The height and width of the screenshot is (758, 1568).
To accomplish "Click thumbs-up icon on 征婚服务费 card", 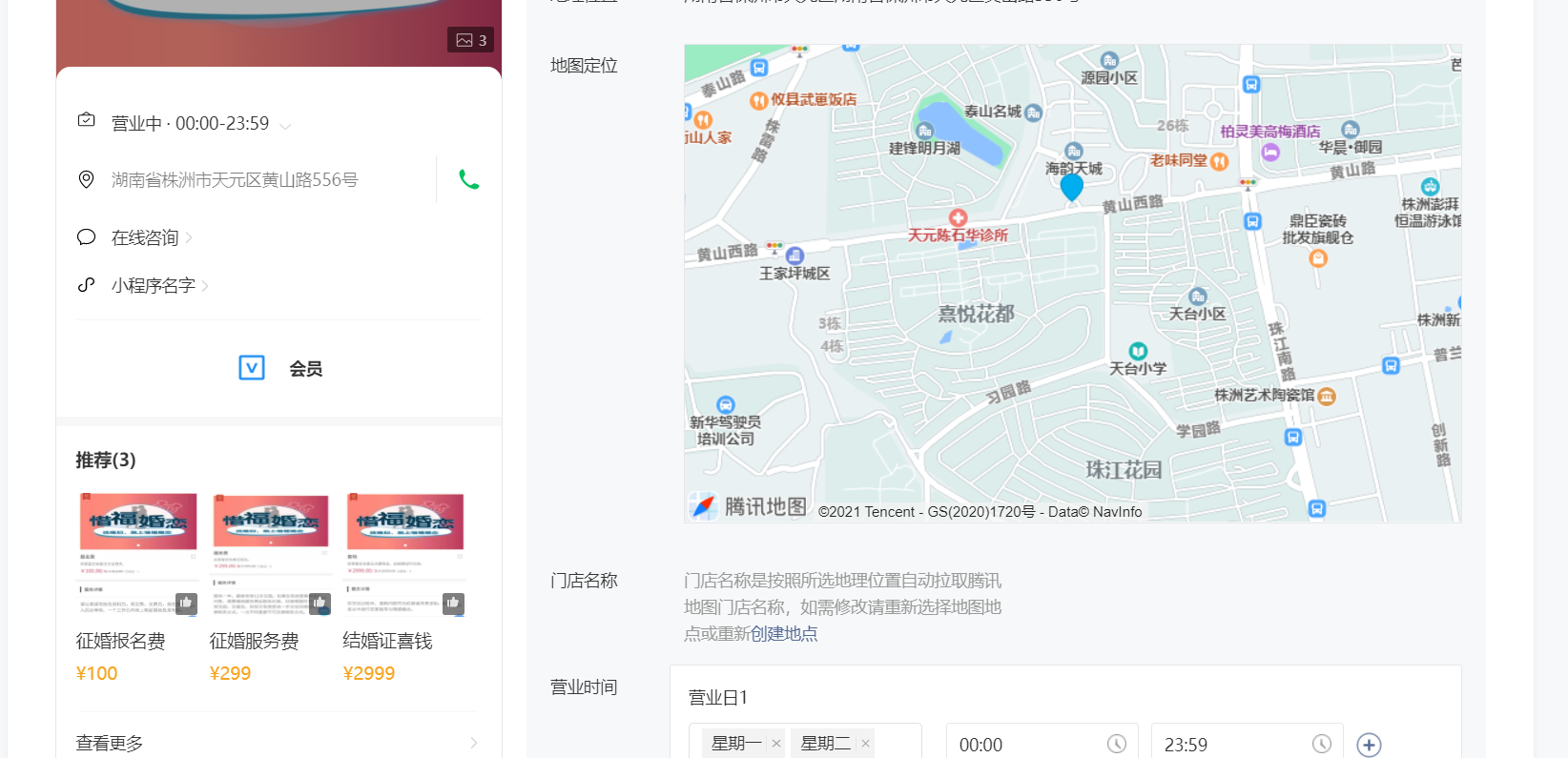I will 320,603.
